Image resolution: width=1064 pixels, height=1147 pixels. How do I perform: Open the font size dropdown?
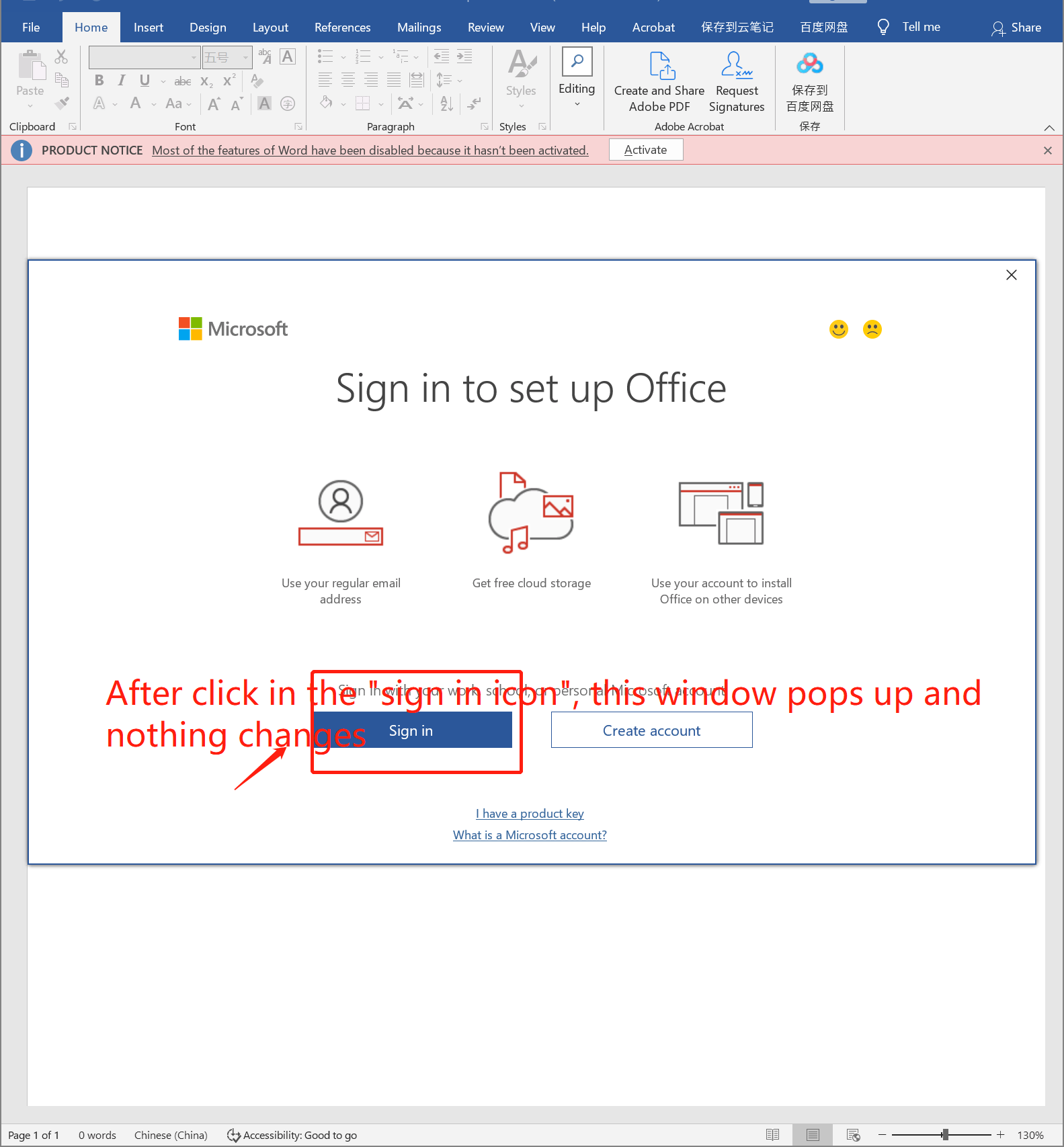pyautogui.click(x=245, y=58)
